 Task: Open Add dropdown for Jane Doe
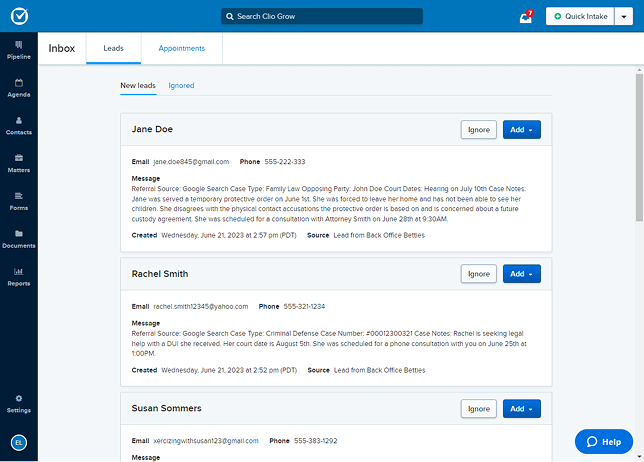522,130
